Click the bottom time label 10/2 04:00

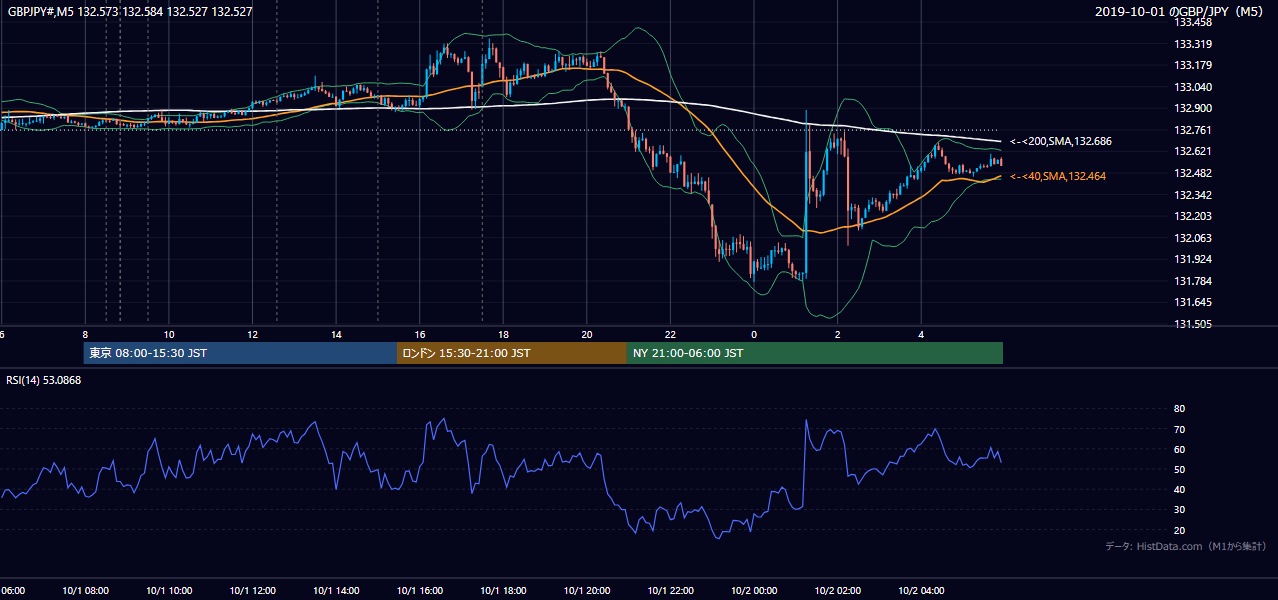pos(921,591)
